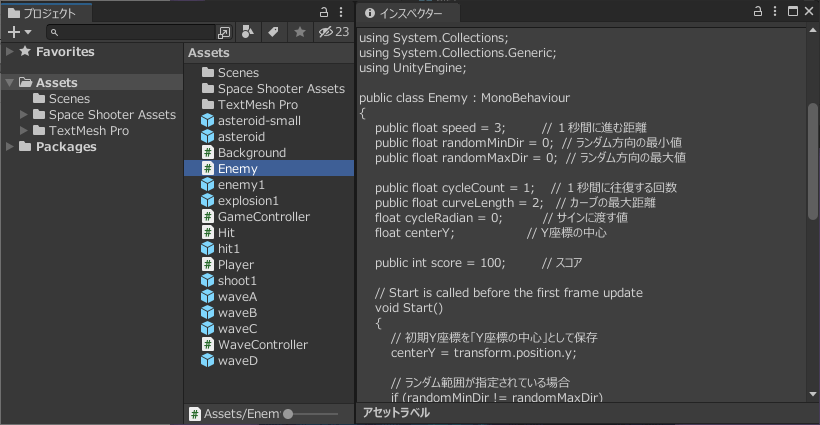The image size is (820, 425).
Task: Open TextMesh Pro folder icon in list
Action: coord(208,104)
